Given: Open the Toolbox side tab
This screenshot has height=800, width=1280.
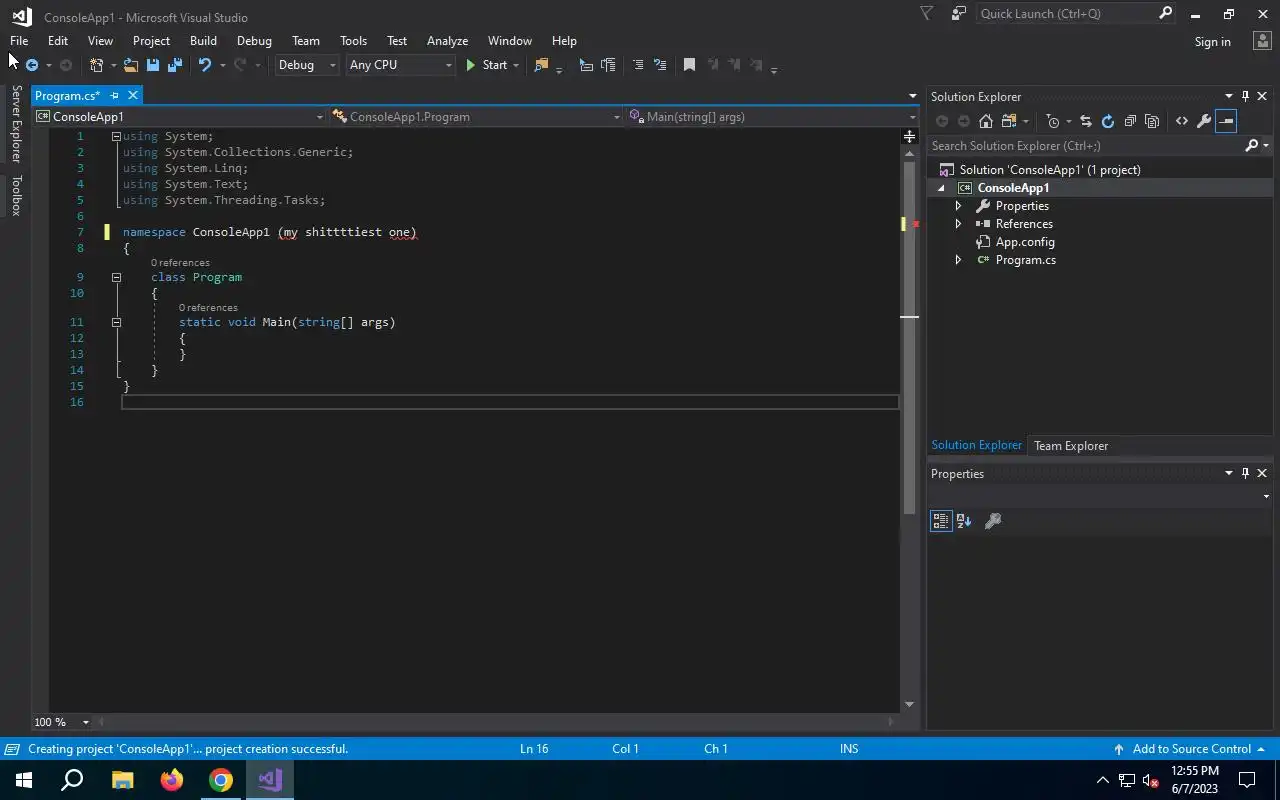Looking at the screenshot, I should (16, 195).
